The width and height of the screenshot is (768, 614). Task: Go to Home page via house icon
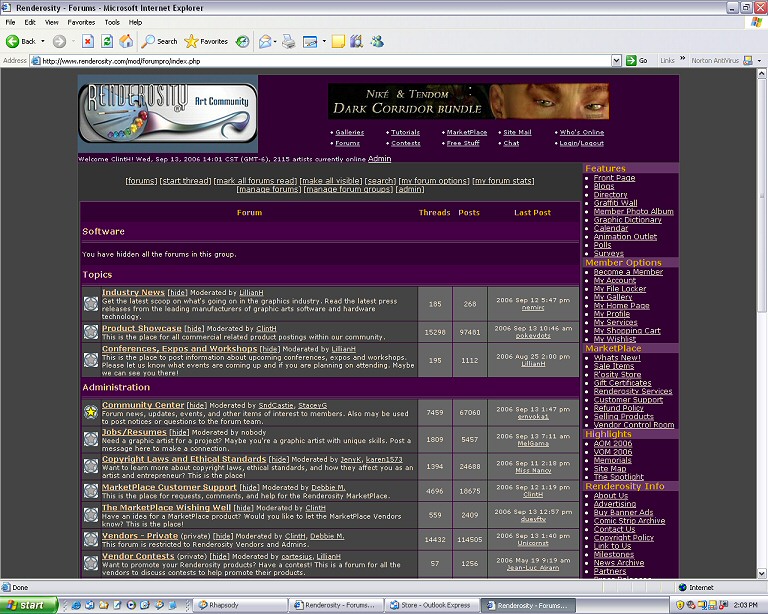[x=126, y=41]
